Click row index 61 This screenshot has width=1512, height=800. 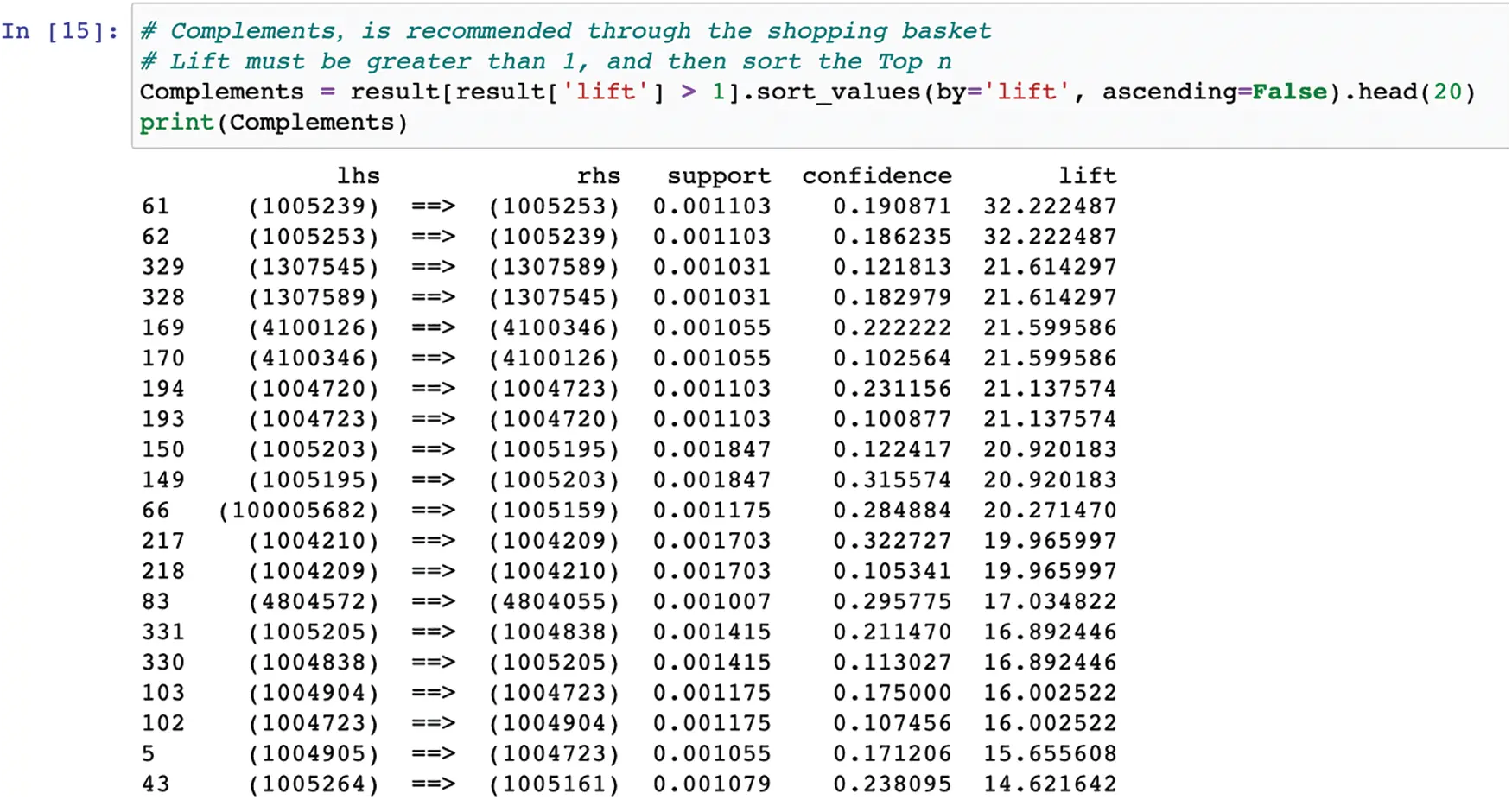[x=156, y=206]
